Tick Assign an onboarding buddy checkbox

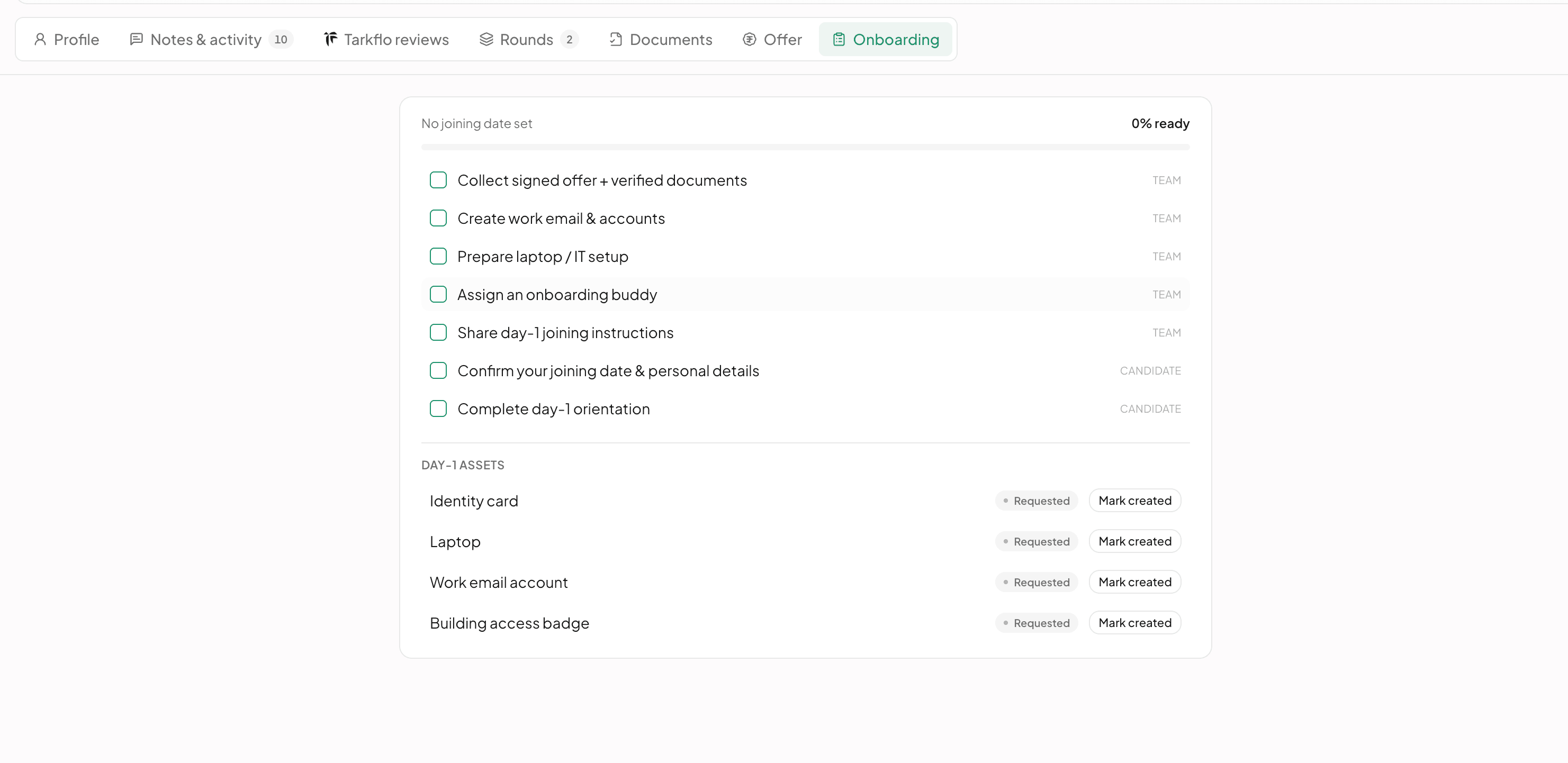[438, 295]
